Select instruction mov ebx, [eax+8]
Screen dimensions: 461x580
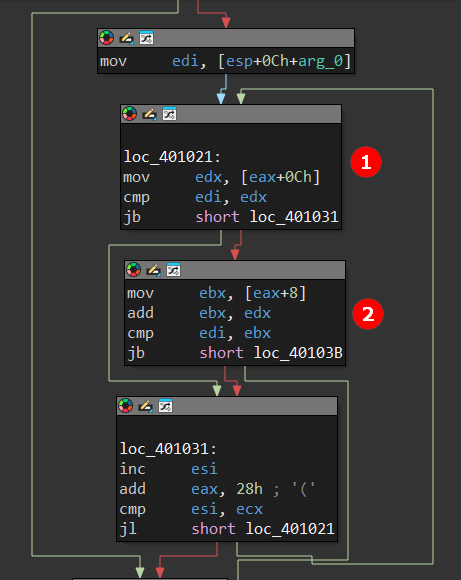(217, 293)
